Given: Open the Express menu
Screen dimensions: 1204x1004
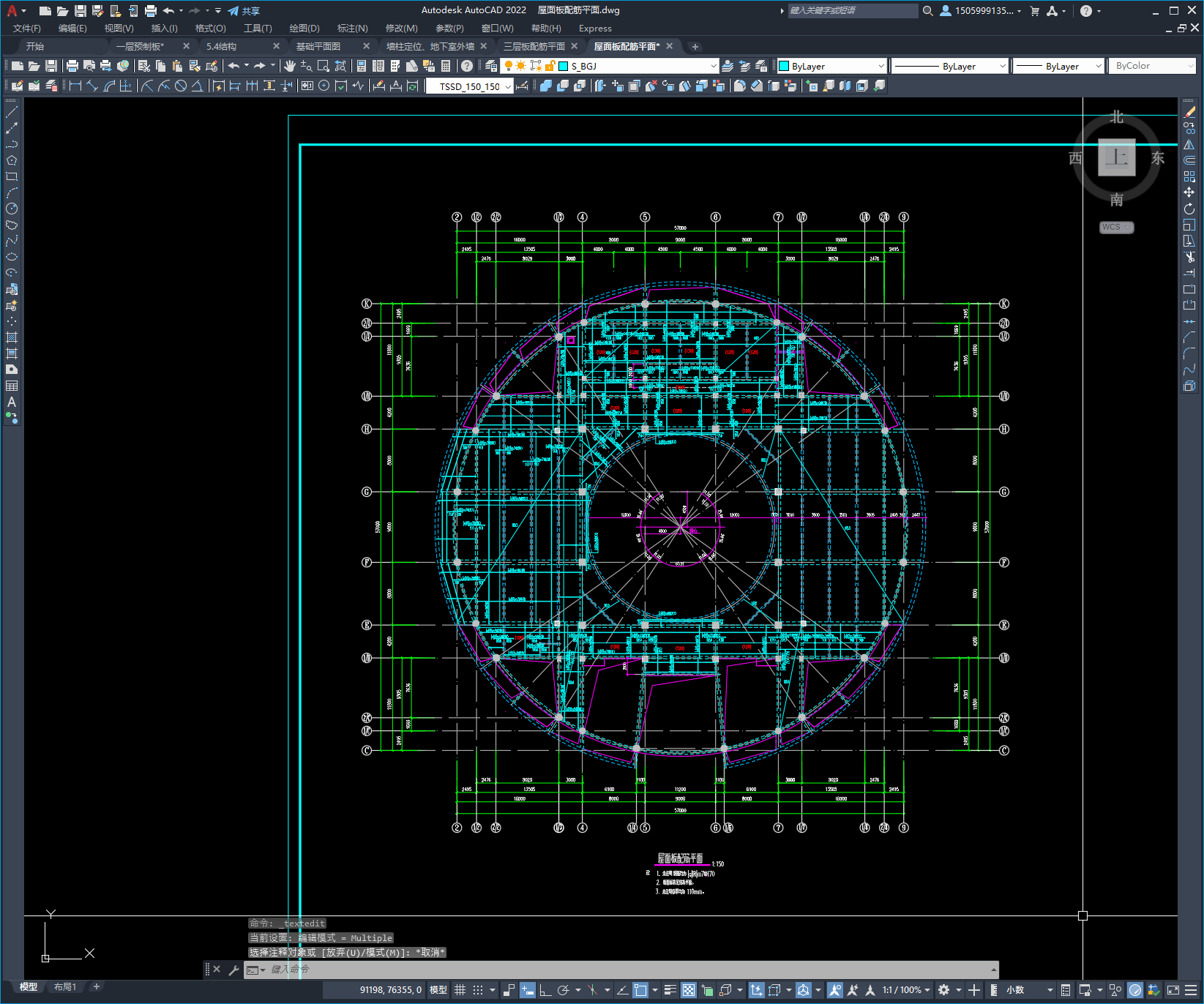Looking at the screenshot, I should tap(595, 29).
